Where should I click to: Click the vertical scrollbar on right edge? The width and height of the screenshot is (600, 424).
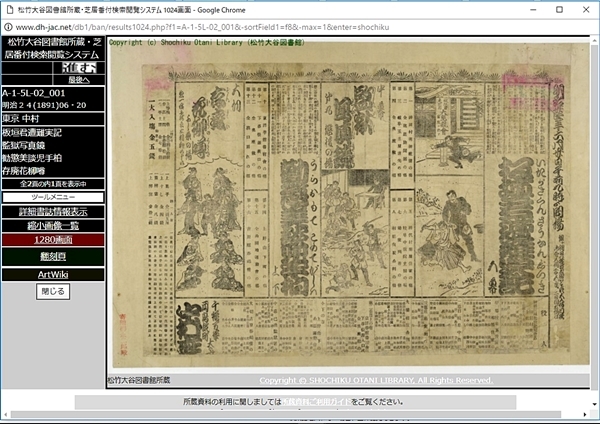coord(594,200)
